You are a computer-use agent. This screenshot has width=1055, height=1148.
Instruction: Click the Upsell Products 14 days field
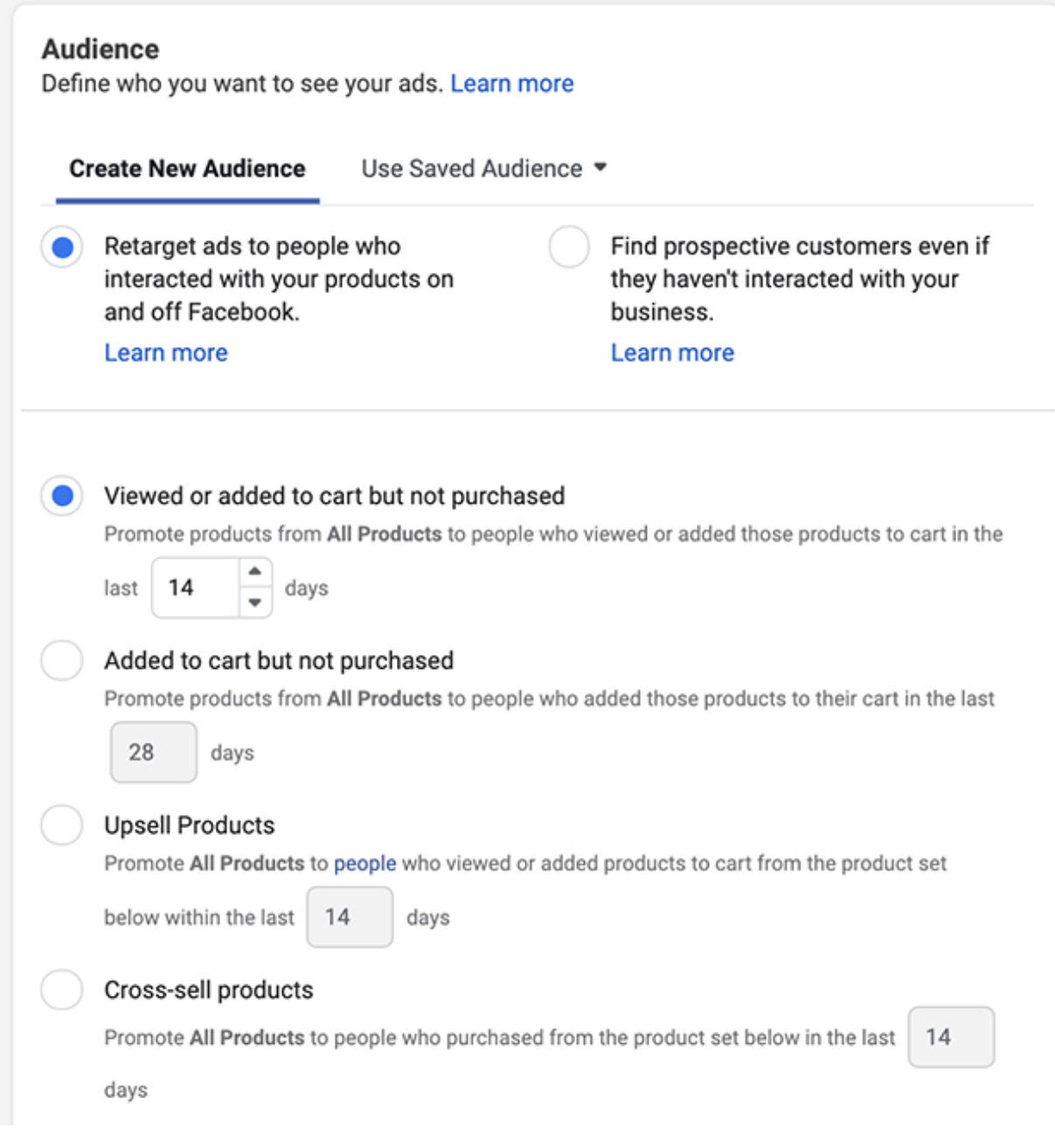[x=349, y=917]
